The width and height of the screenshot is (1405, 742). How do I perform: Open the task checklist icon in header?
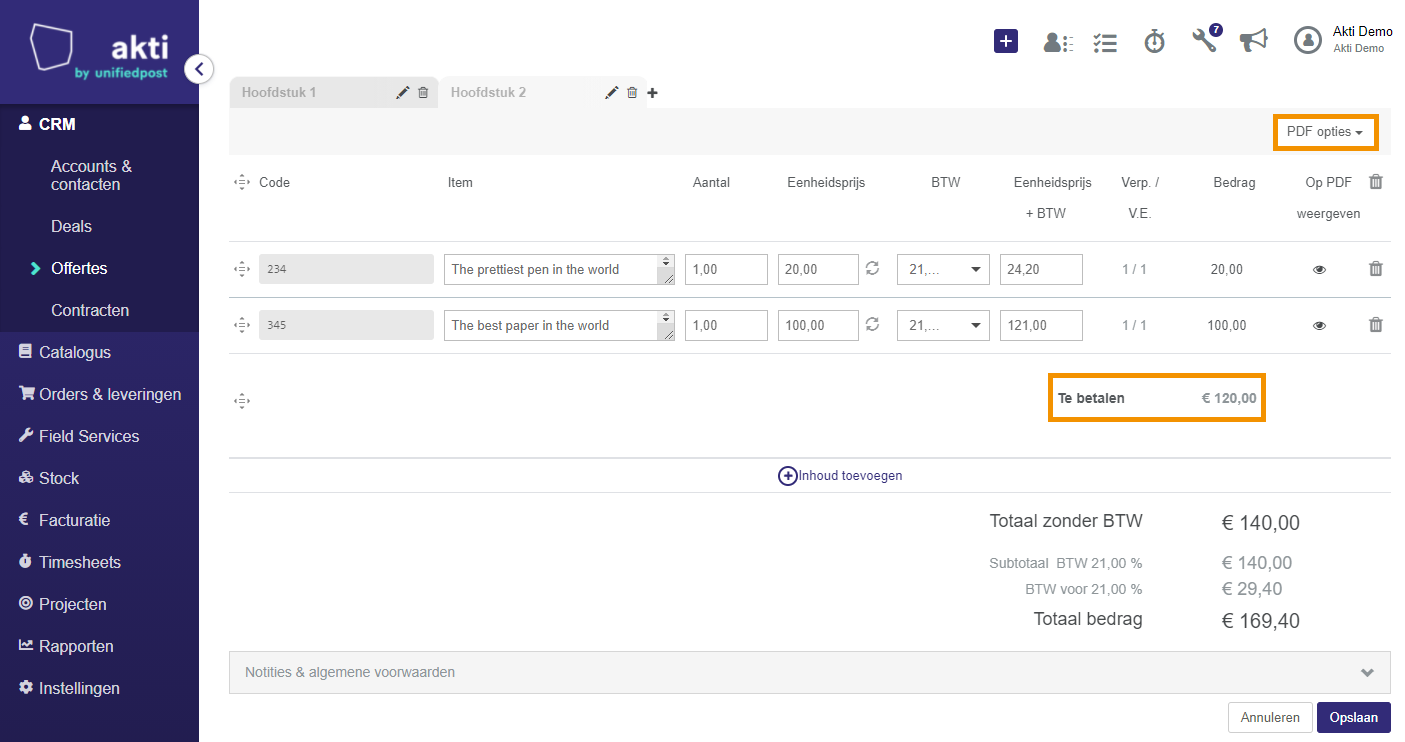point(1105,42)
